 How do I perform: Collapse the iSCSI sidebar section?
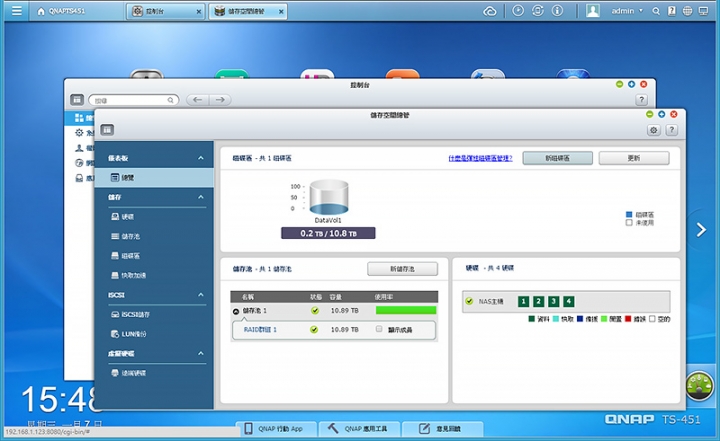(201, 295)
